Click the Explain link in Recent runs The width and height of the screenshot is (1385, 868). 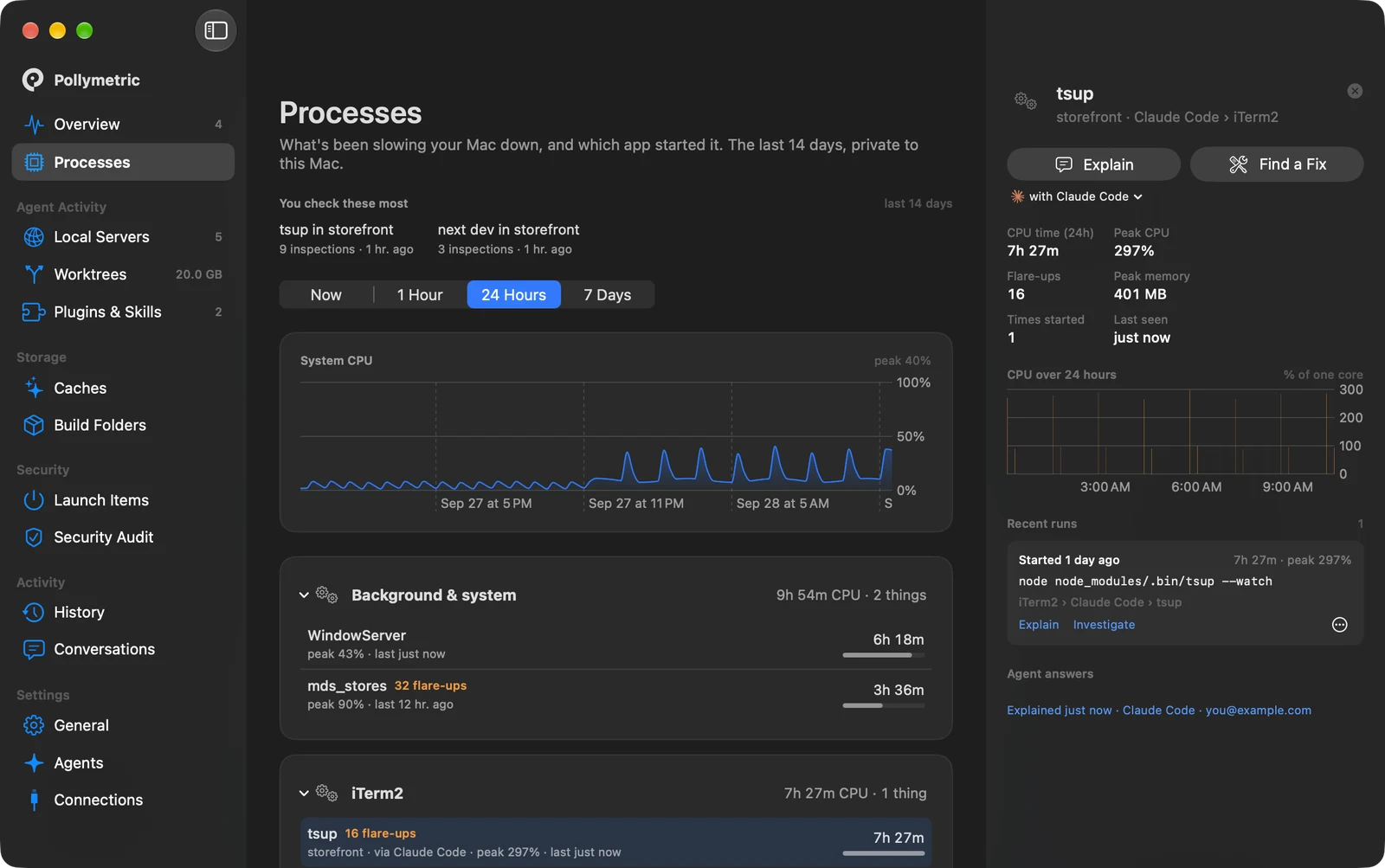click(x=1039, y=625)
